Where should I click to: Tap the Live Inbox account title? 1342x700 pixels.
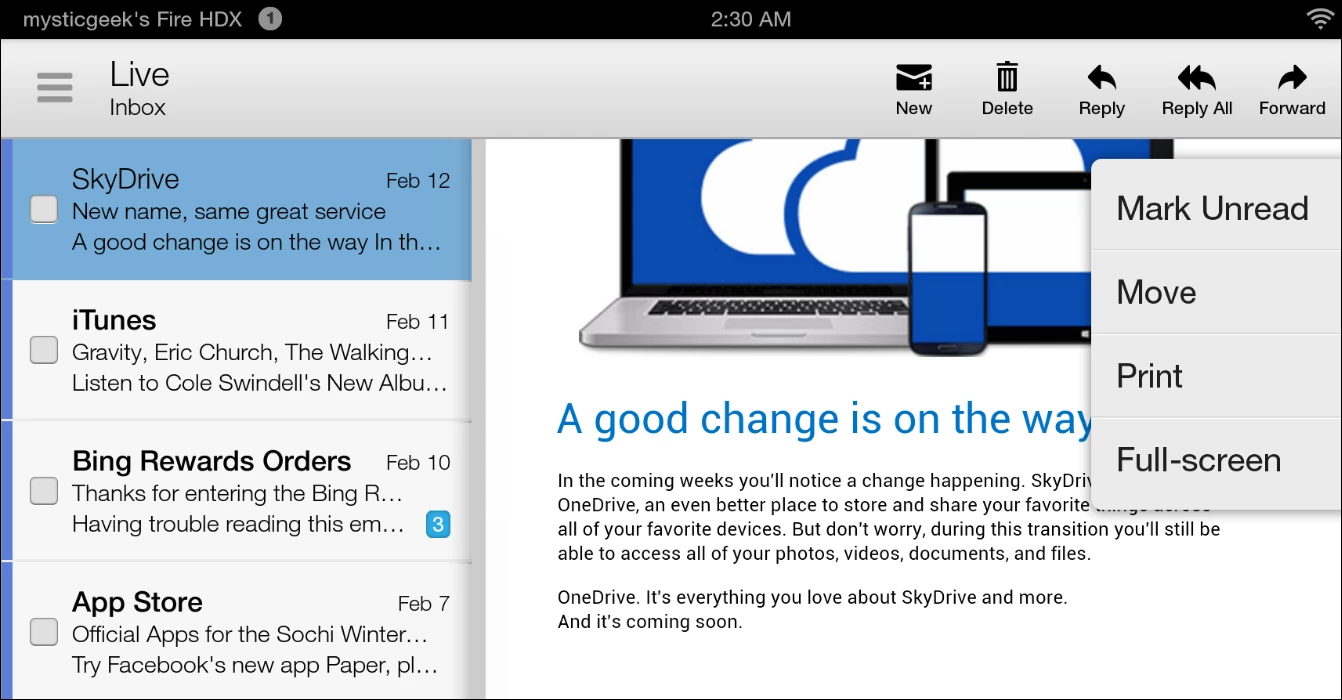[139, 88]
